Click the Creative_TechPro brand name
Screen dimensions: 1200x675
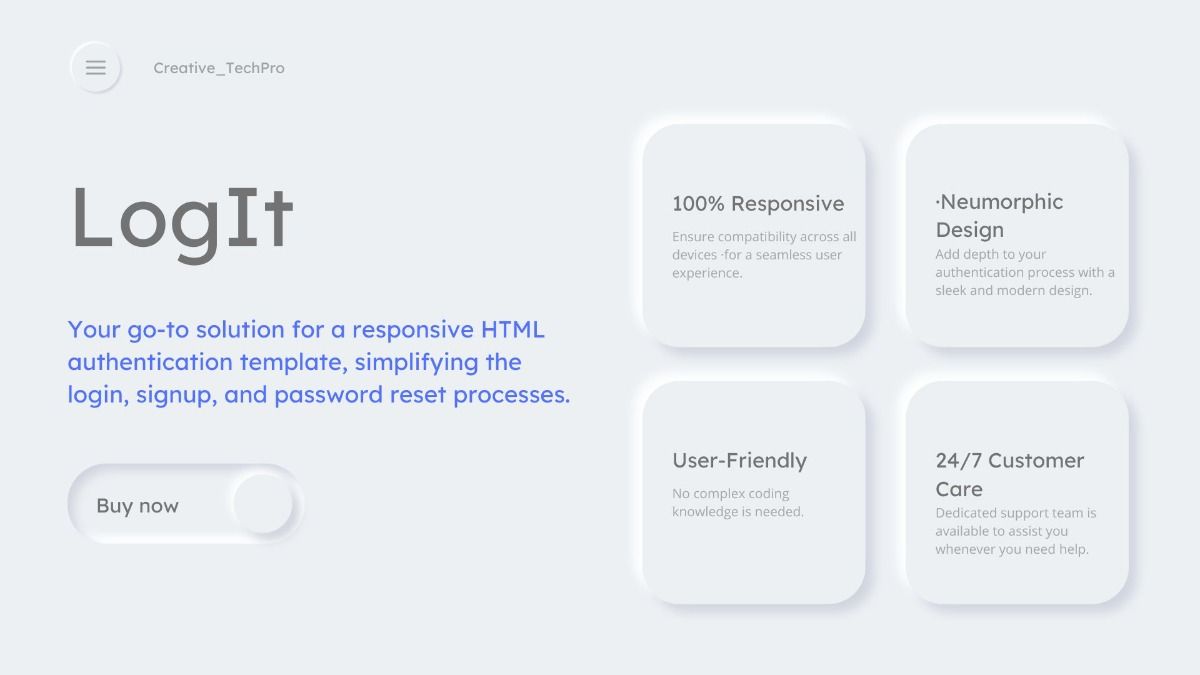point(219,68)
